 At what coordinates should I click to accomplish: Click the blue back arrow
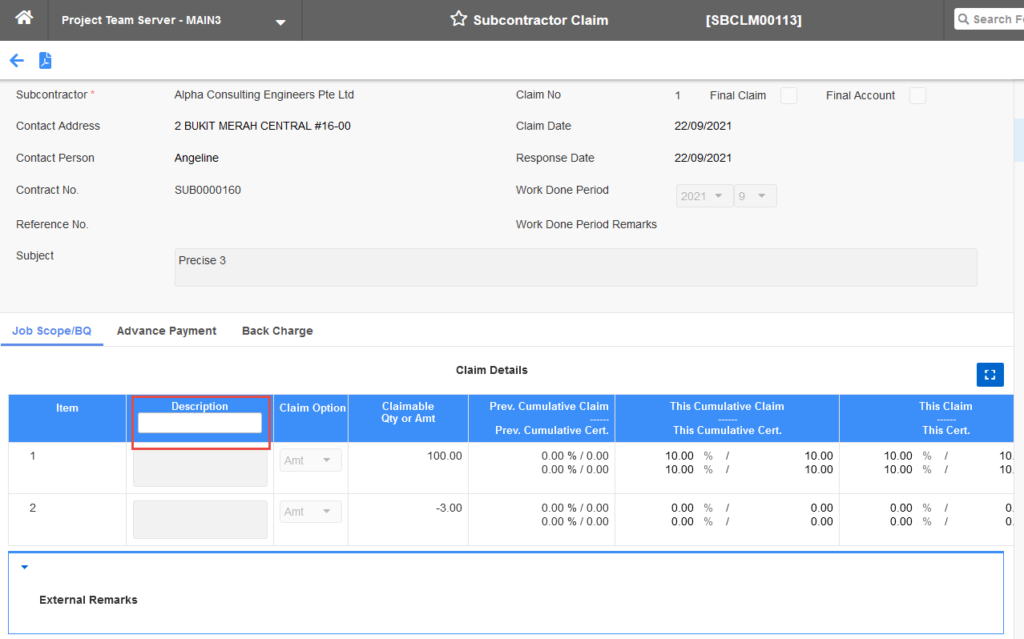pos(16,60)
